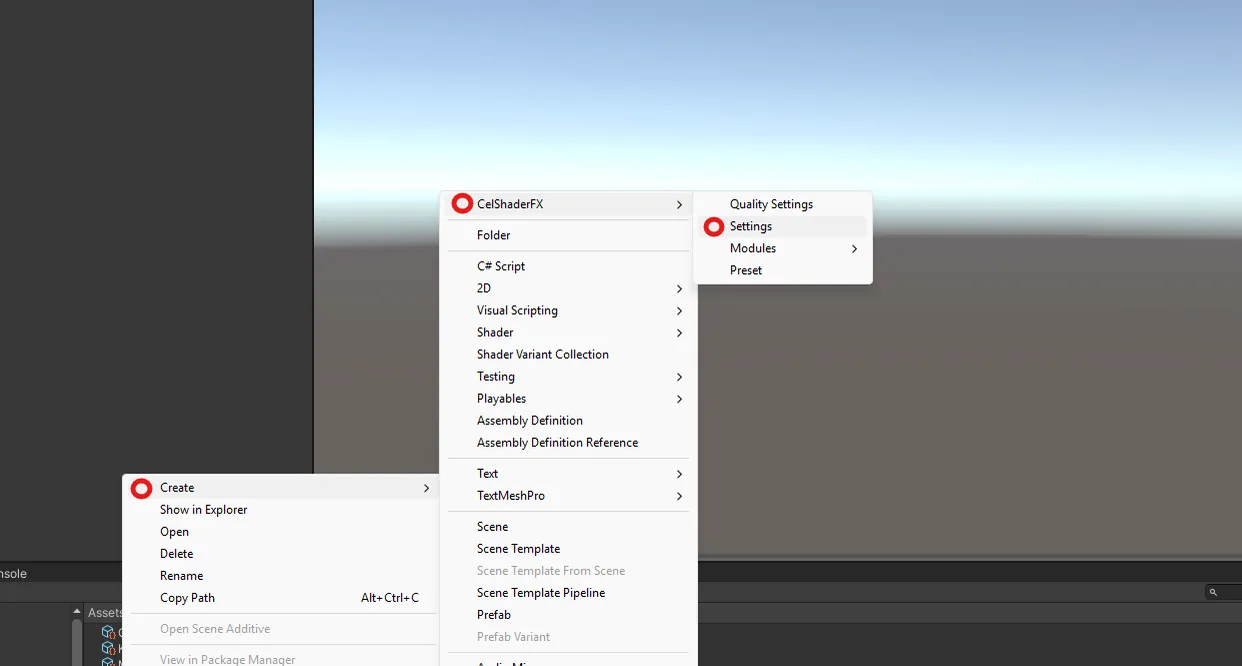Create a new Prefab

567,614
